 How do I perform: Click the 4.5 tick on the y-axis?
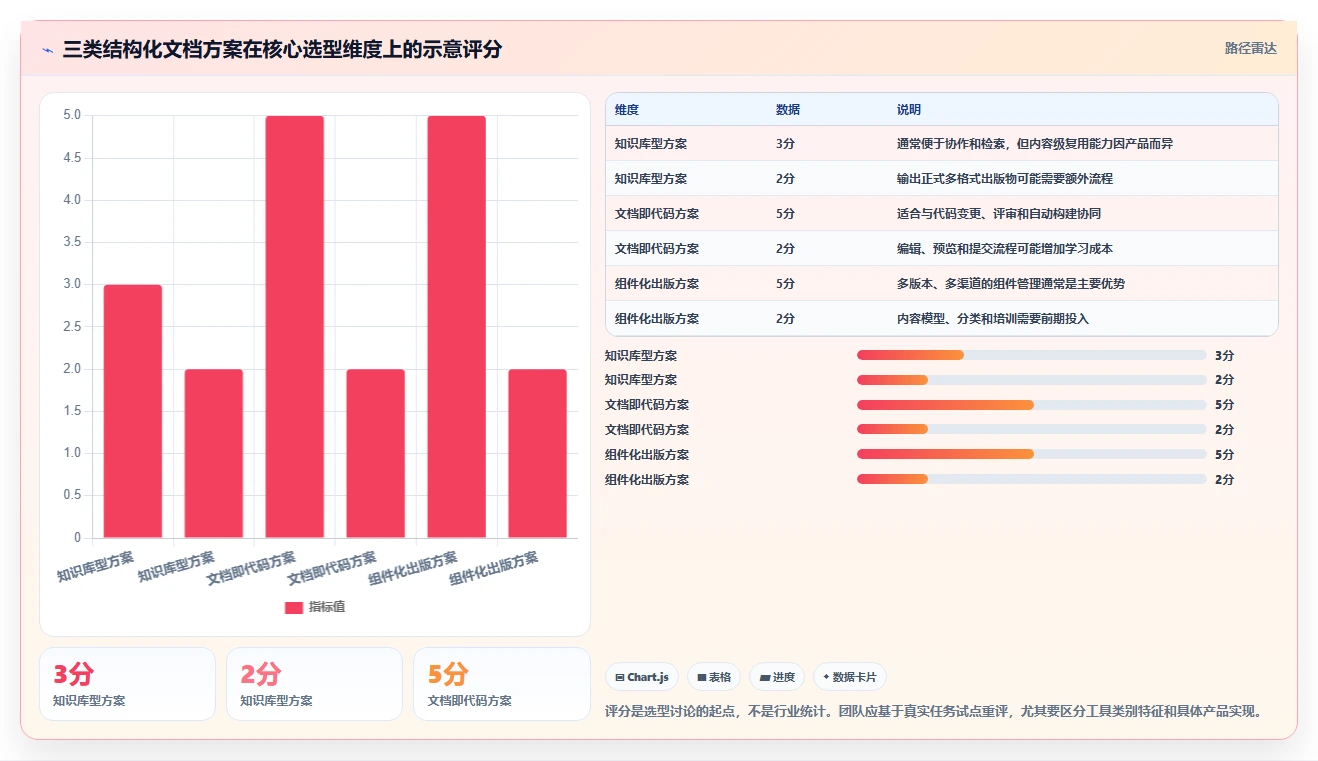tap(72, 158)
